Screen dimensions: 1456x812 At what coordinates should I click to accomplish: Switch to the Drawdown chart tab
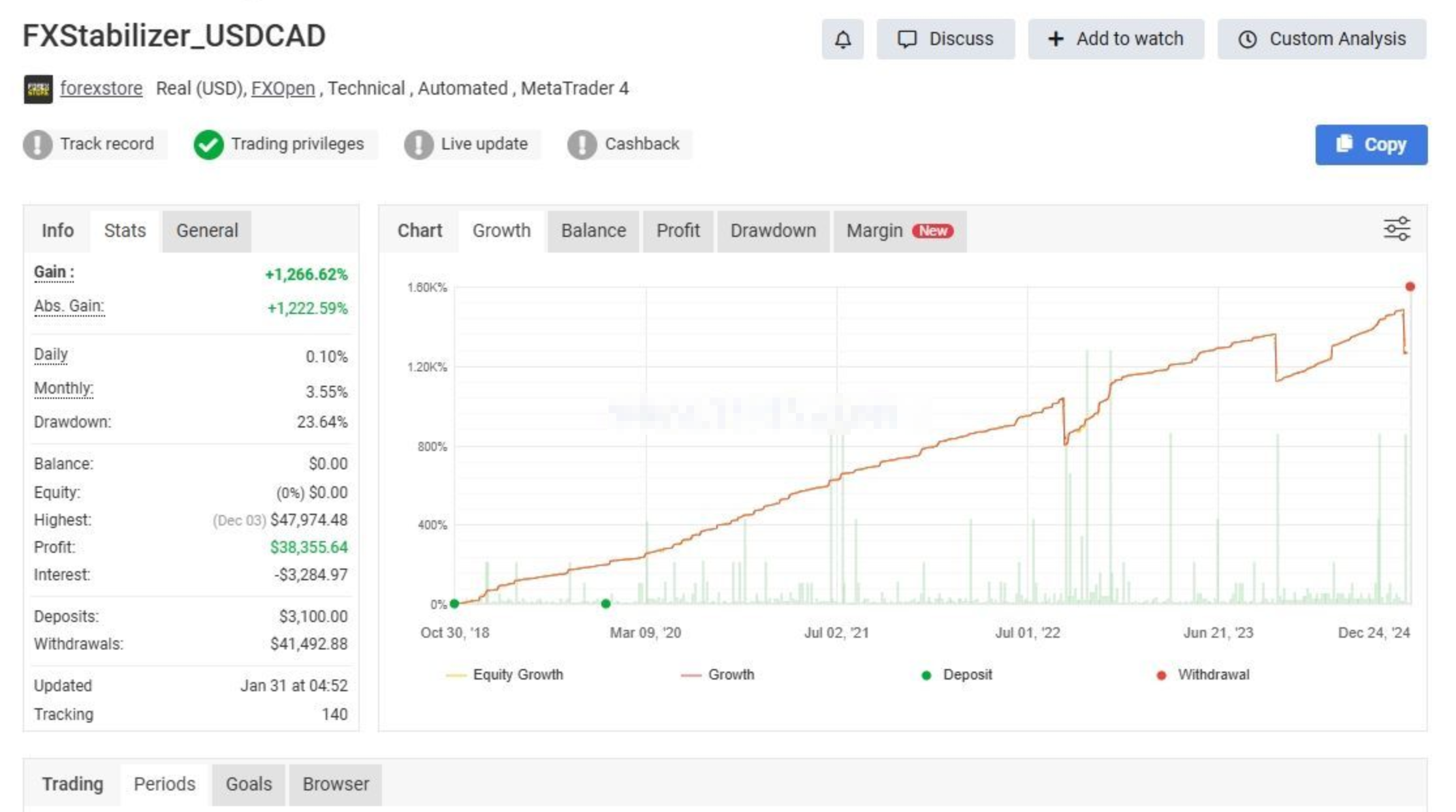(x=772, y=230)
